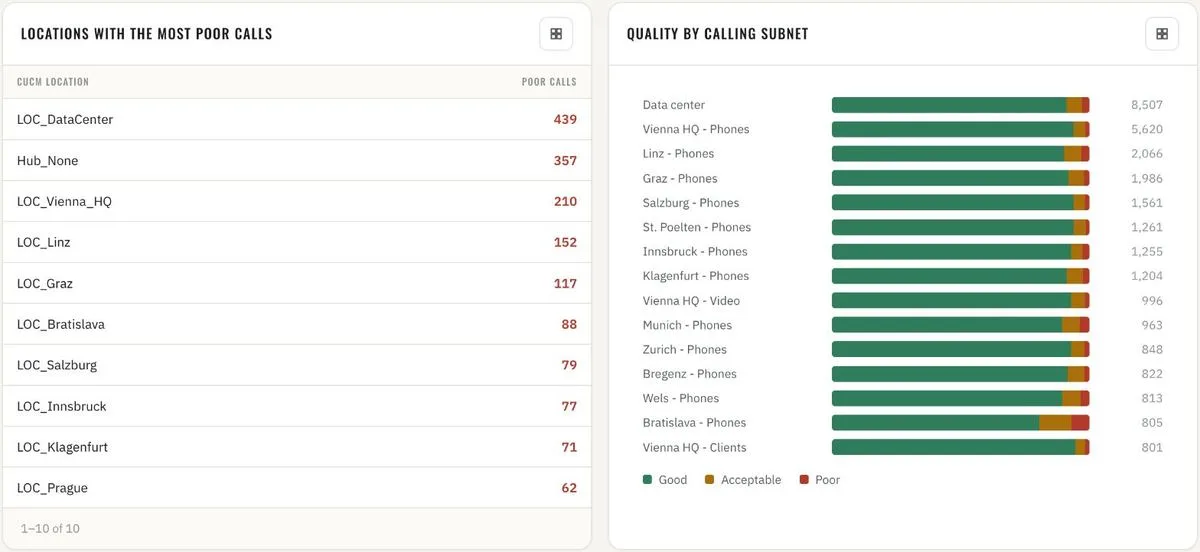Click the Graz - Phones label
The width and height of the screenshot is (1200, 552).
tap(680, 178)
